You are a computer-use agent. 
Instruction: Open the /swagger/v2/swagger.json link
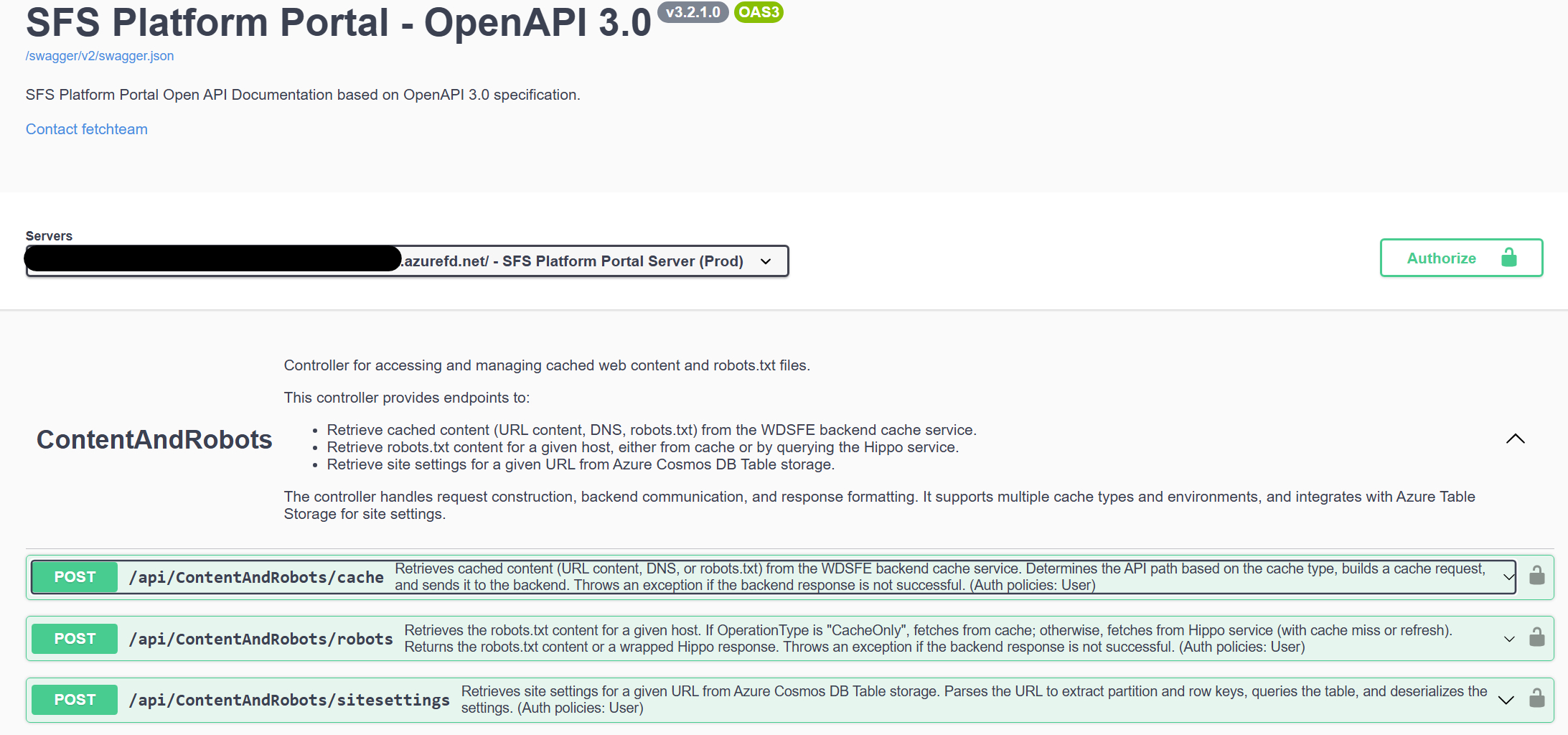[100, 56]
